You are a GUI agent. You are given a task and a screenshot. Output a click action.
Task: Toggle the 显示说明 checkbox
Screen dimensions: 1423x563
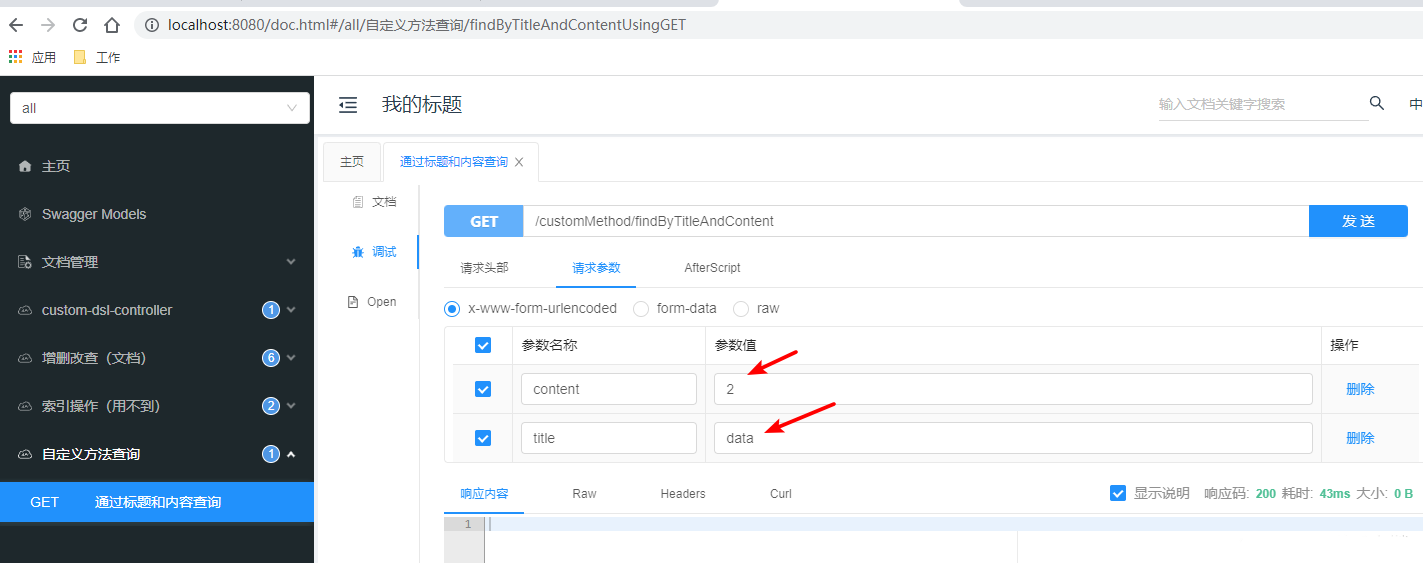1118,493
